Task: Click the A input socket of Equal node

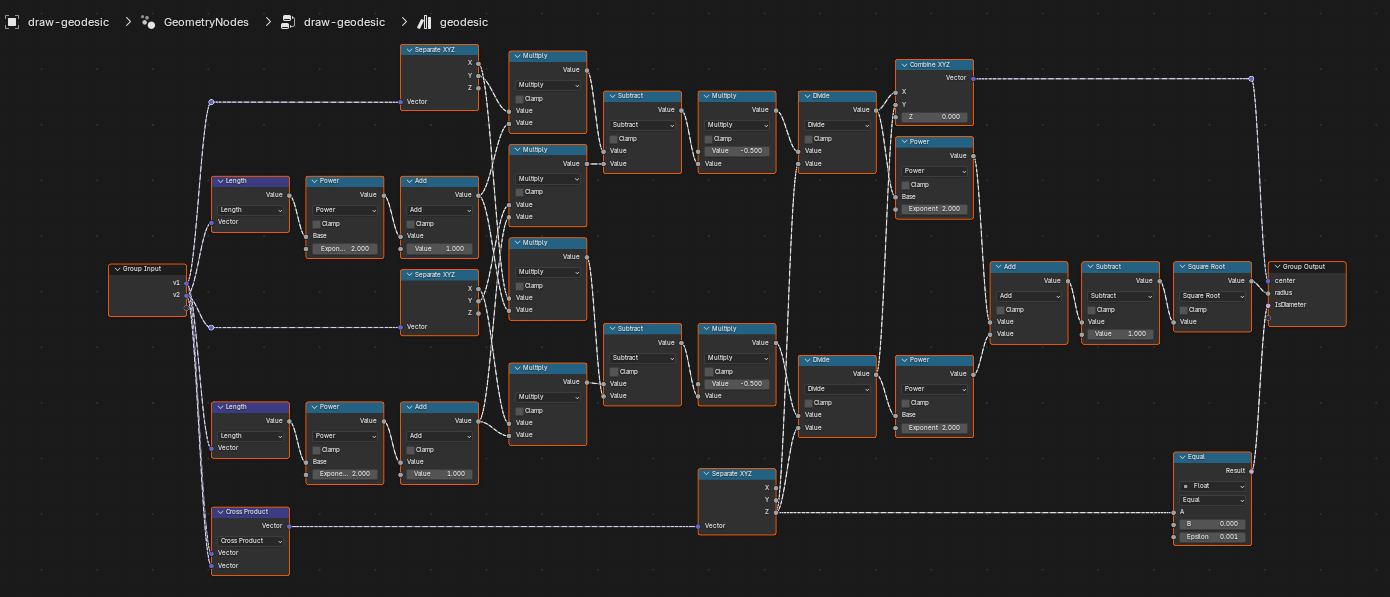Action: pos(1174,512)
